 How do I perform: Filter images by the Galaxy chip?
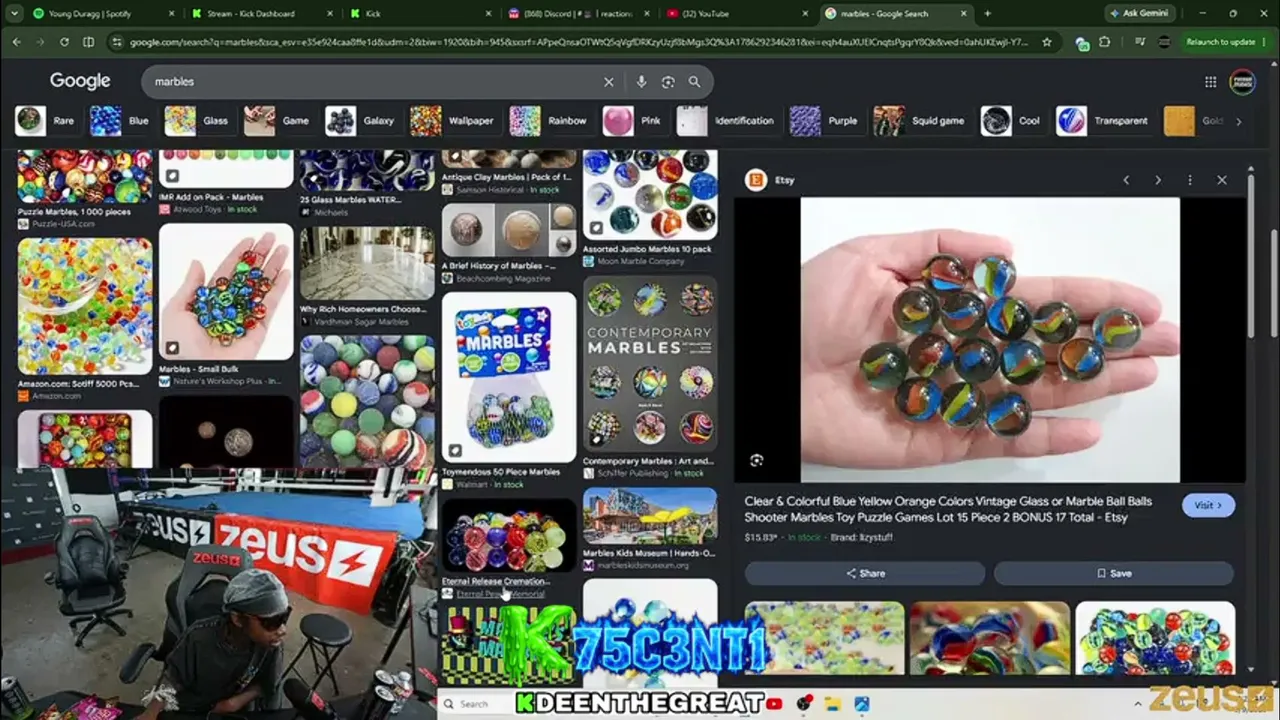click(x=360, y=121)
